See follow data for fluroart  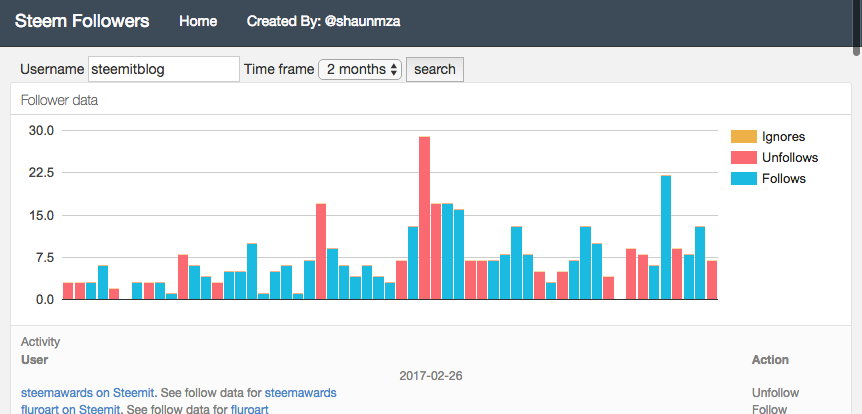250,409
